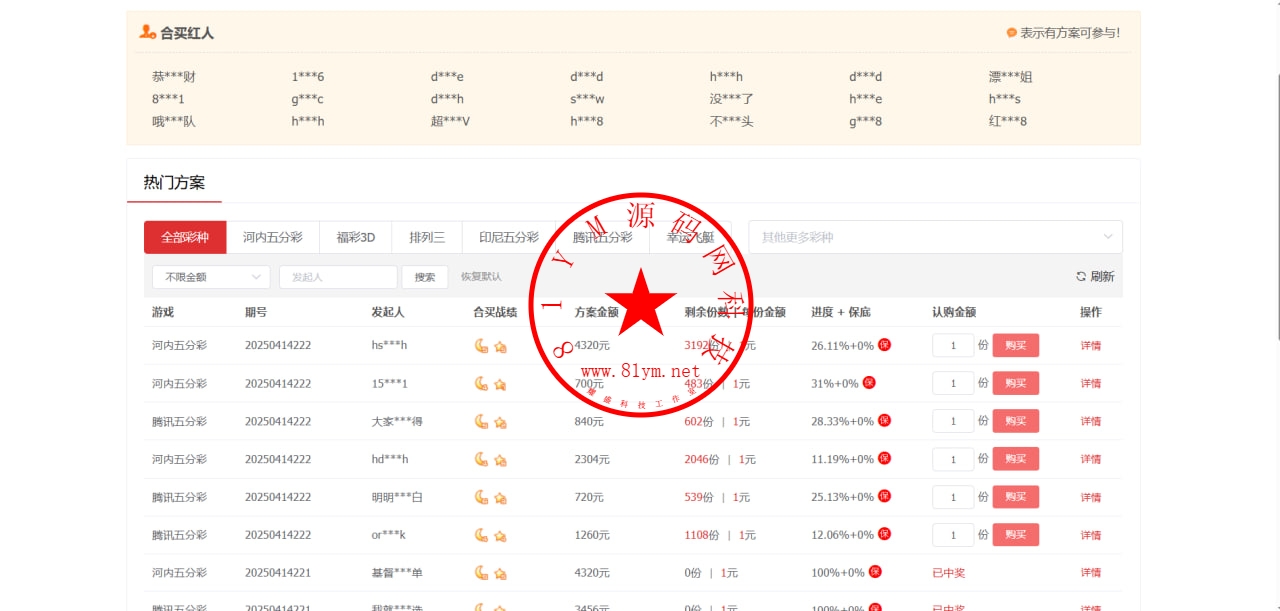Open the 腾讯五分彩 tab
Viewport: 1280px width, 611px height.
603,237
